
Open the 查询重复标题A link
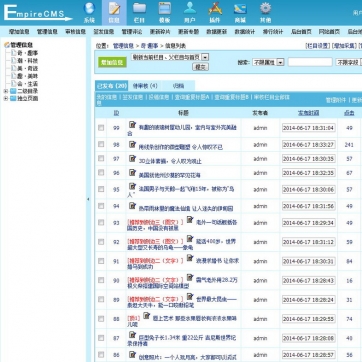[x=192, y=97]
